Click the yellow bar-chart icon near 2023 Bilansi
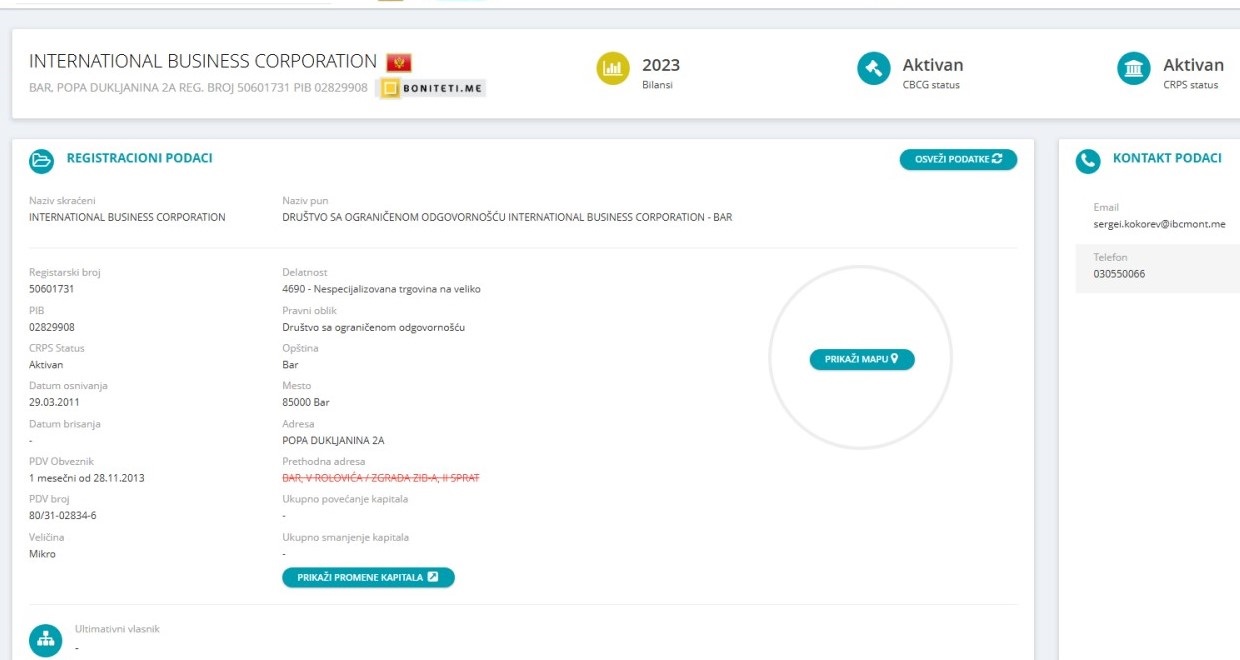The image size is (1240, 660). point(613,68)
